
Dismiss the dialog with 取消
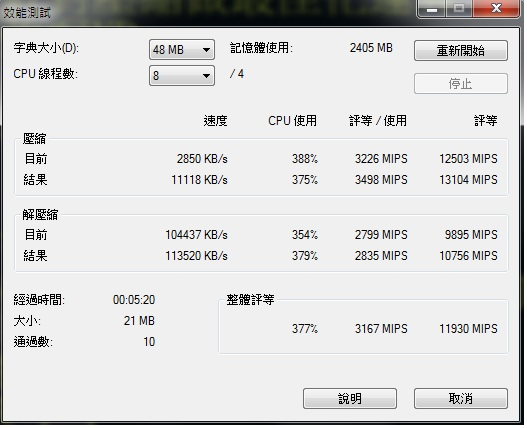pyautogui.click(x=460, y=399)
